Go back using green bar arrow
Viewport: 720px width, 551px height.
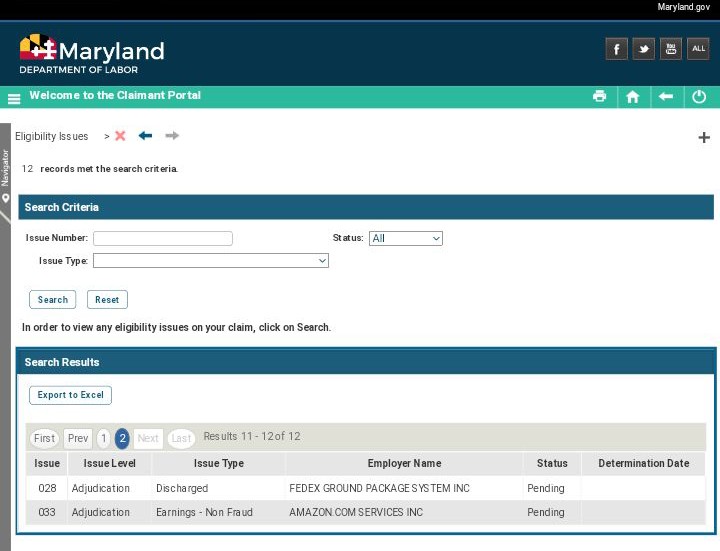666,96
